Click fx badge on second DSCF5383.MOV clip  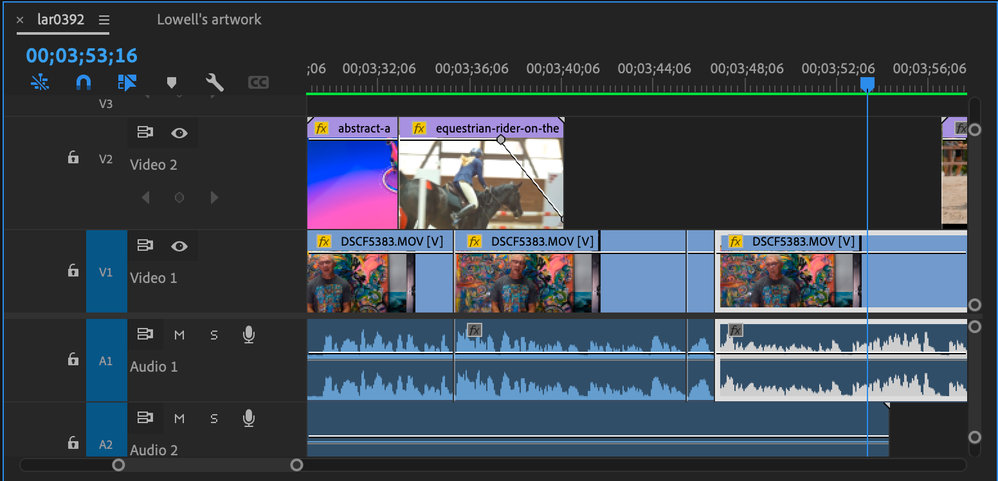[474, 242]
